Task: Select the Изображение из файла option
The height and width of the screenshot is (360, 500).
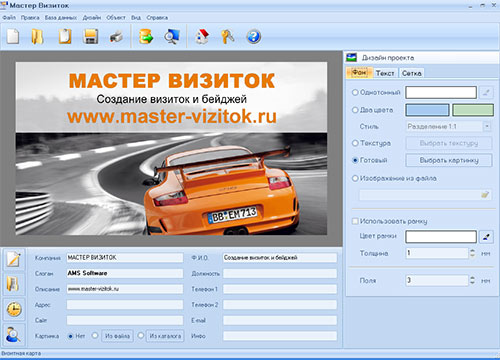Action: click(355, 178)
